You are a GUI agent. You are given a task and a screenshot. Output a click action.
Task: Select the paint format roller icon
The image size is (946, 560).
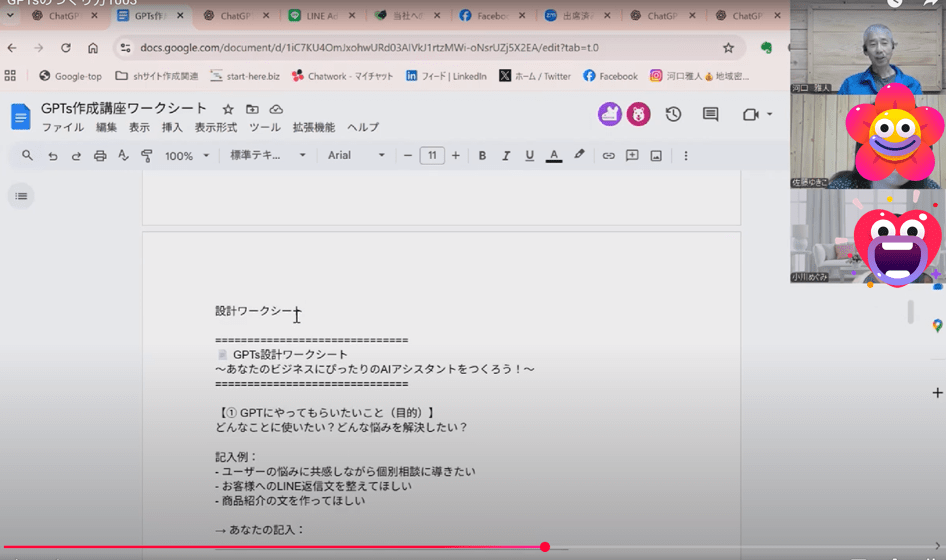pos(147,156)
